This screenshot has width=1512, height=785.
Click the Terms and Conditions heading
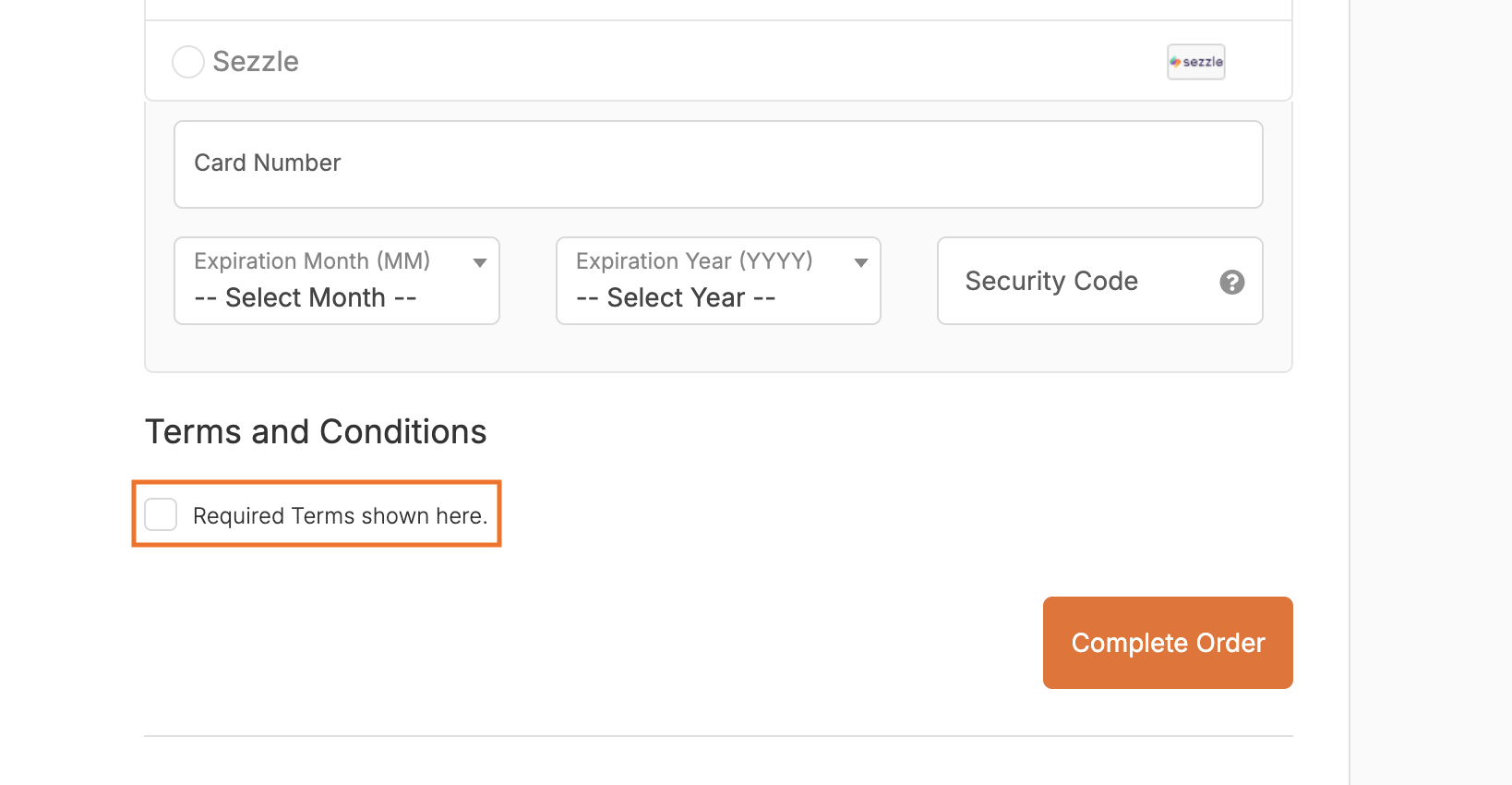click(x=316, y=432)
